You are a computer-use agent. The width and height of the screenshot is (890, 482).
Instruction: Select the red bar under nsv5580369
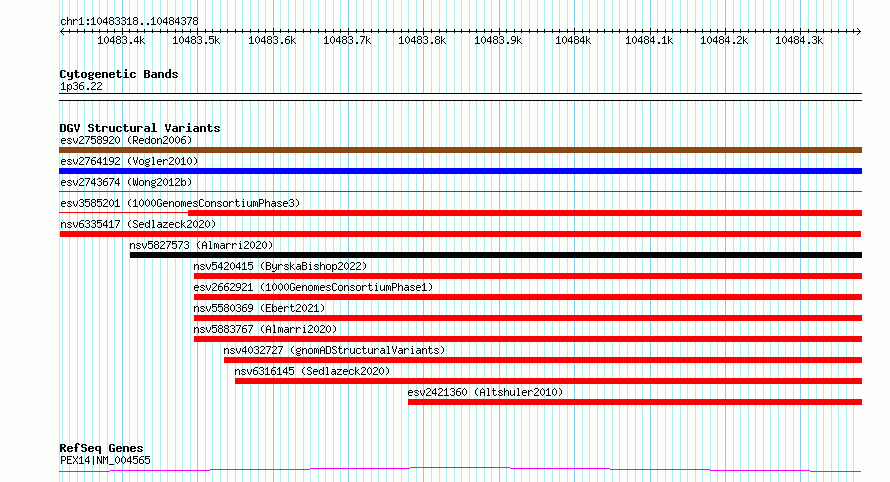click(528, 318)
